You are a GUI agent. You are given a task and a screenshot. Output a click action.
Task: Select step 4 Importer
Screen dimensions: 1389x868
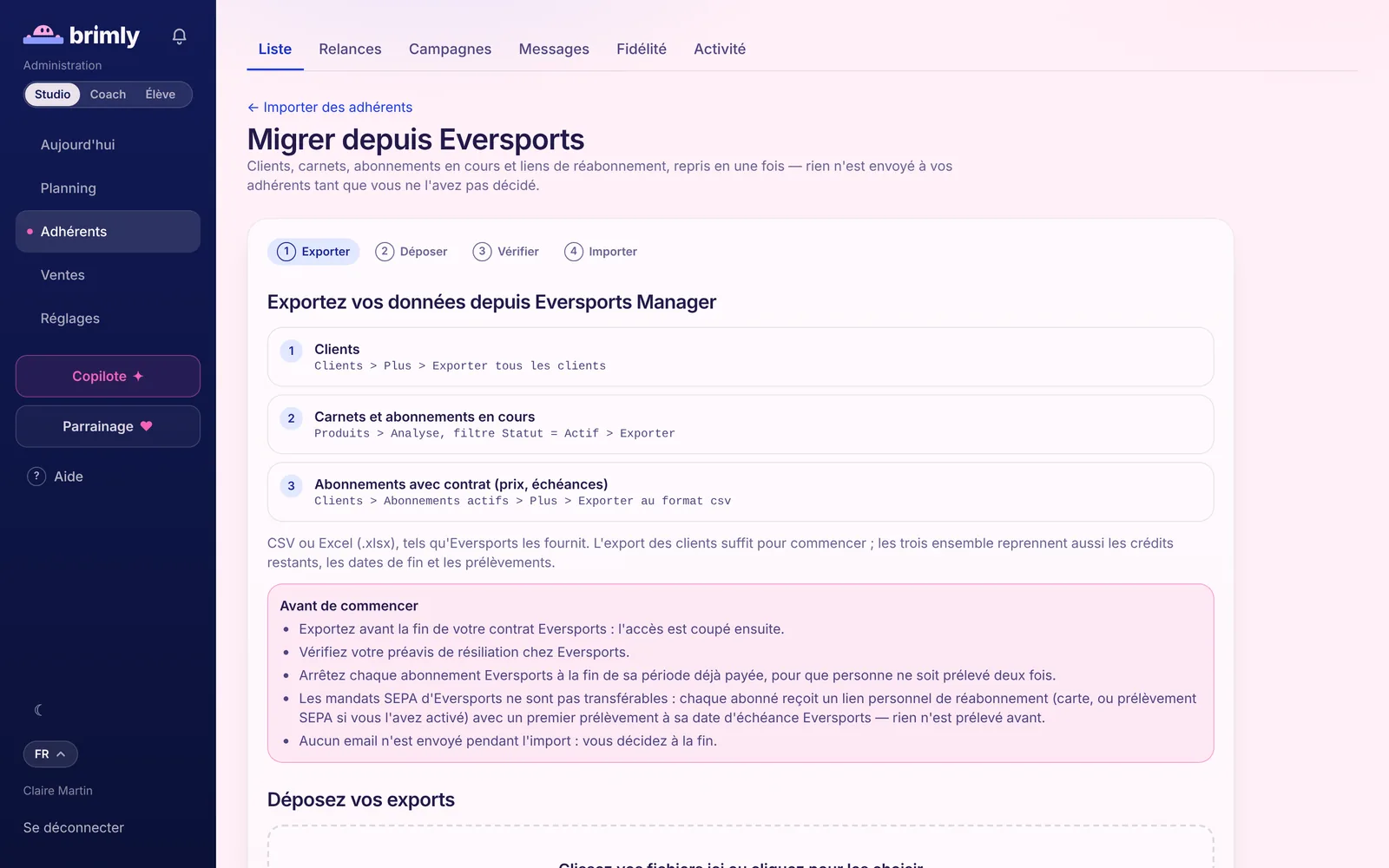(x=601, y=252)
